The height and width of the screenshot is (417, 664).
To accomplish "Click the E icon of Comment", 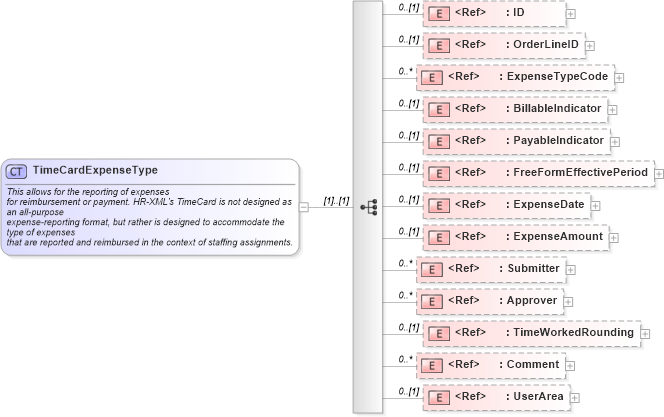I will [x=432, y=365].
